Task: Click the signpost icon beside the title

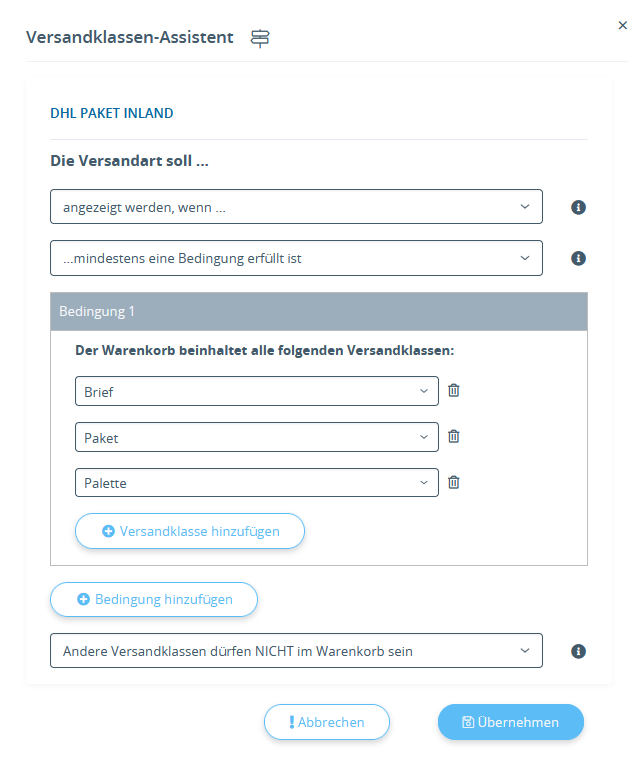Action: click(260, 38)
